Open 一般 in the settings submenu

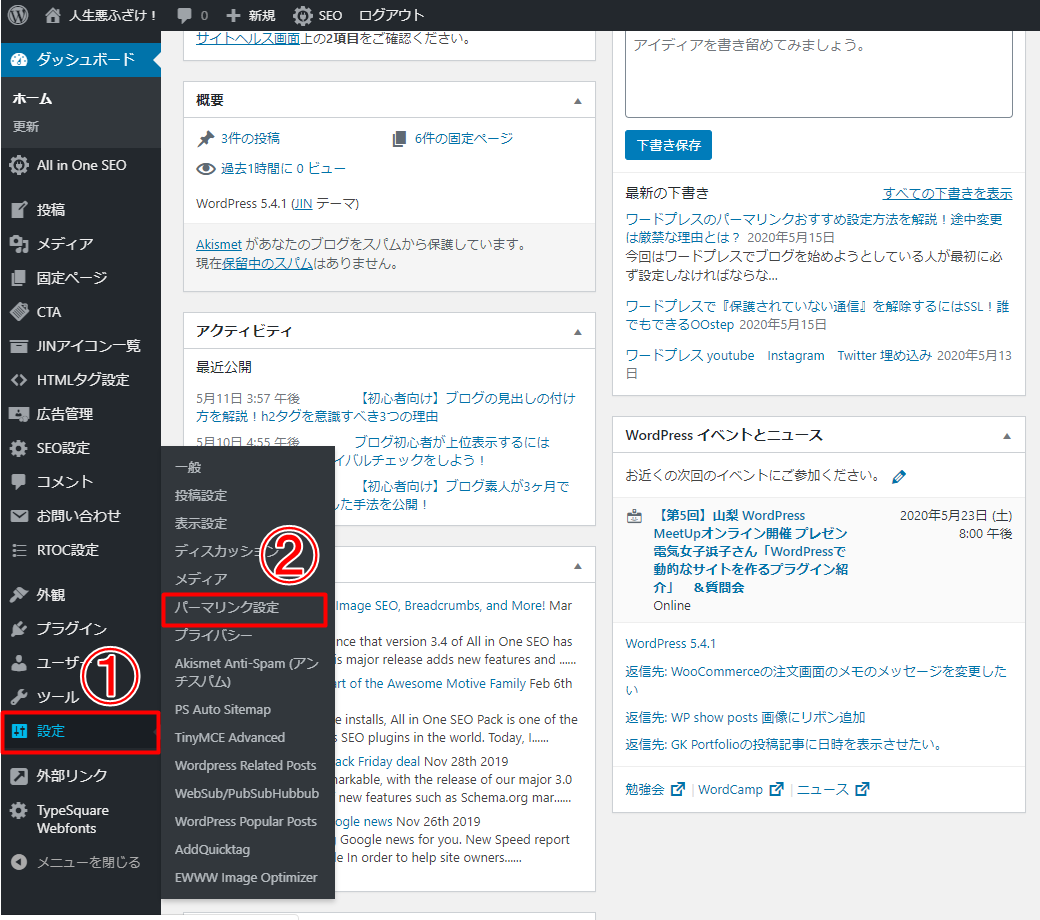(x=188, y=468)
